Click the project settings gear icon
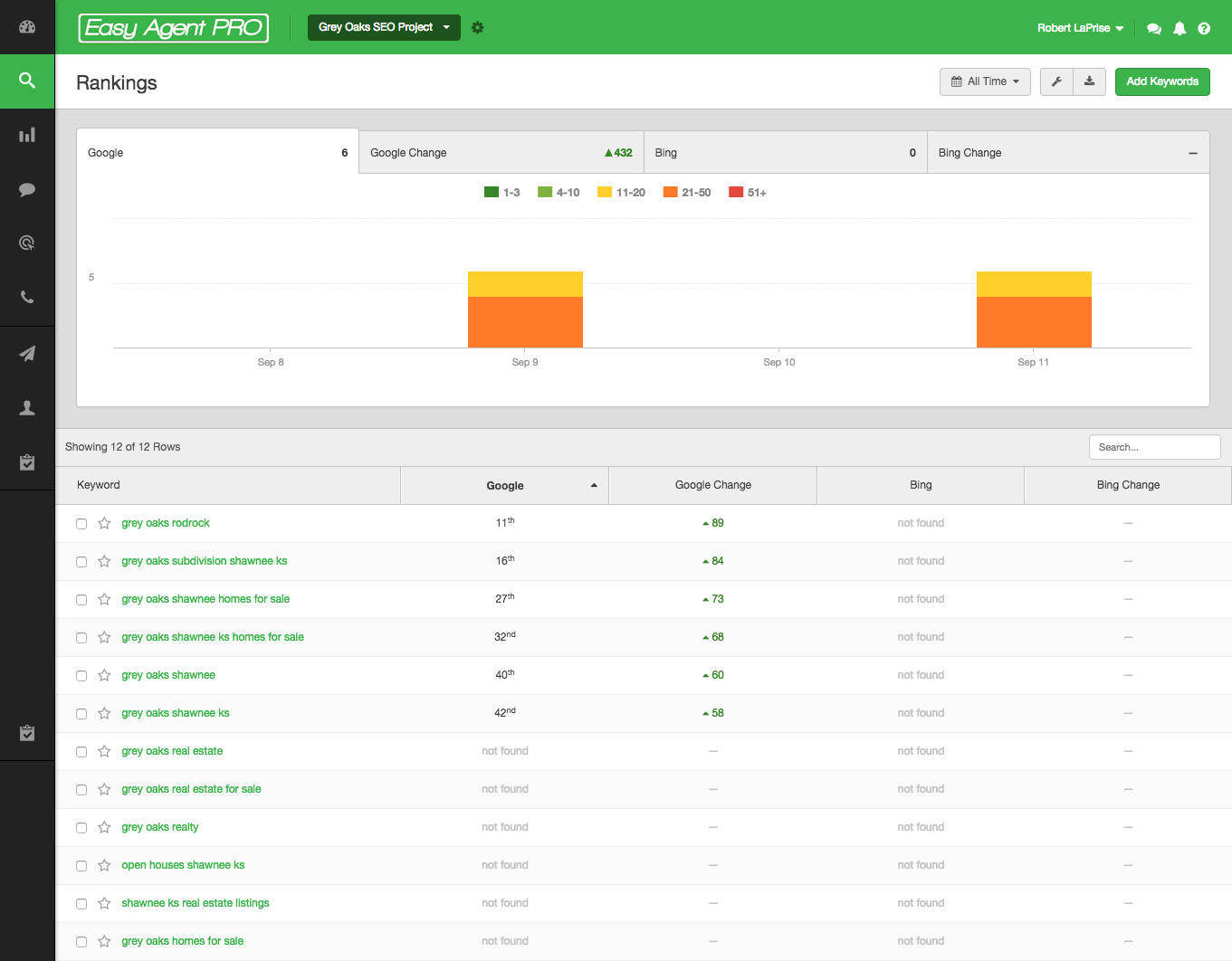The width and height of the screenshot is (1232, 961). (478, 27)
